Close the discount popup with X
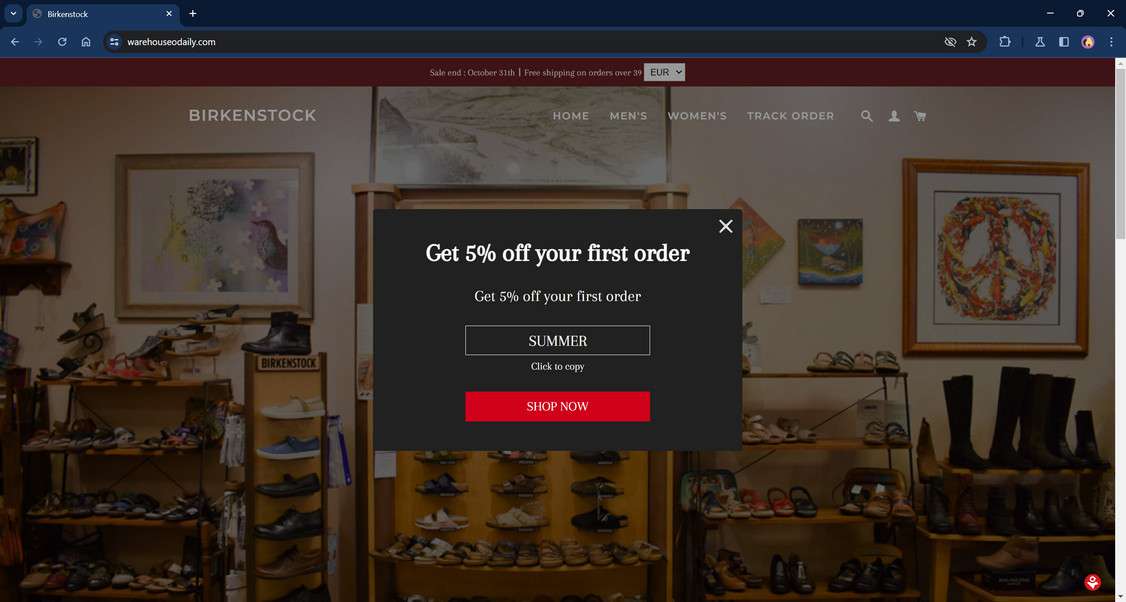 [x=725, y=226]
